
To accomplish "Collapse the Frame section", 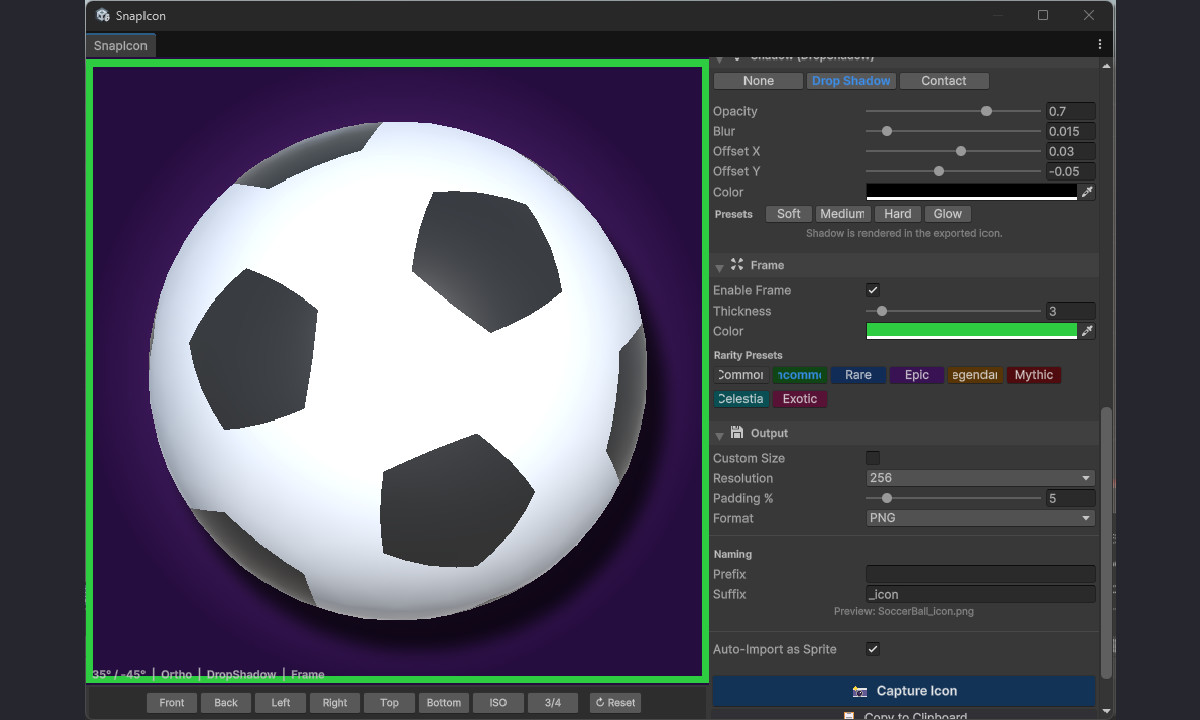I will click(720, 267).
